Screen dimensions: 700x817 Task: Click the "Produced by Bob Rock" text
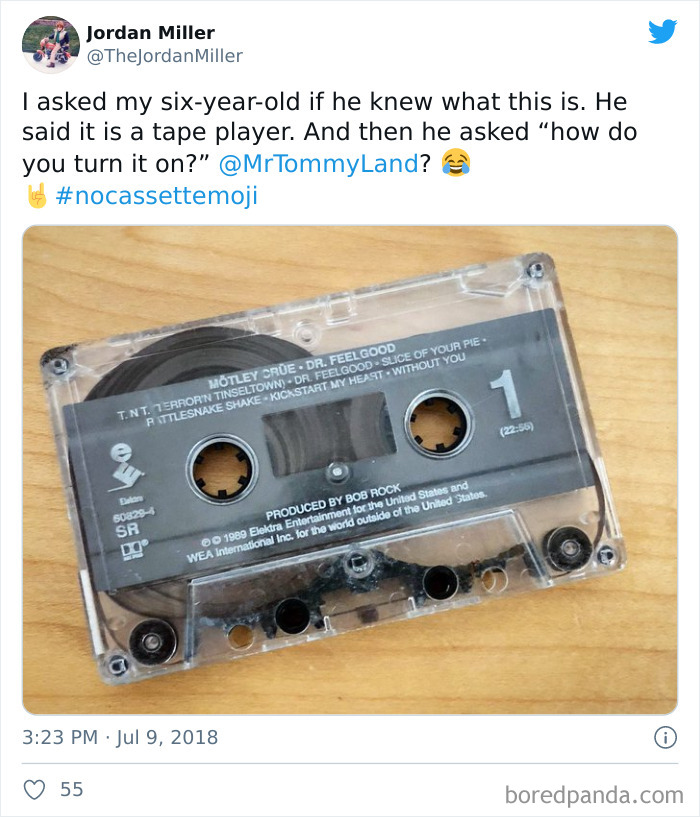[x=333, y=502]
